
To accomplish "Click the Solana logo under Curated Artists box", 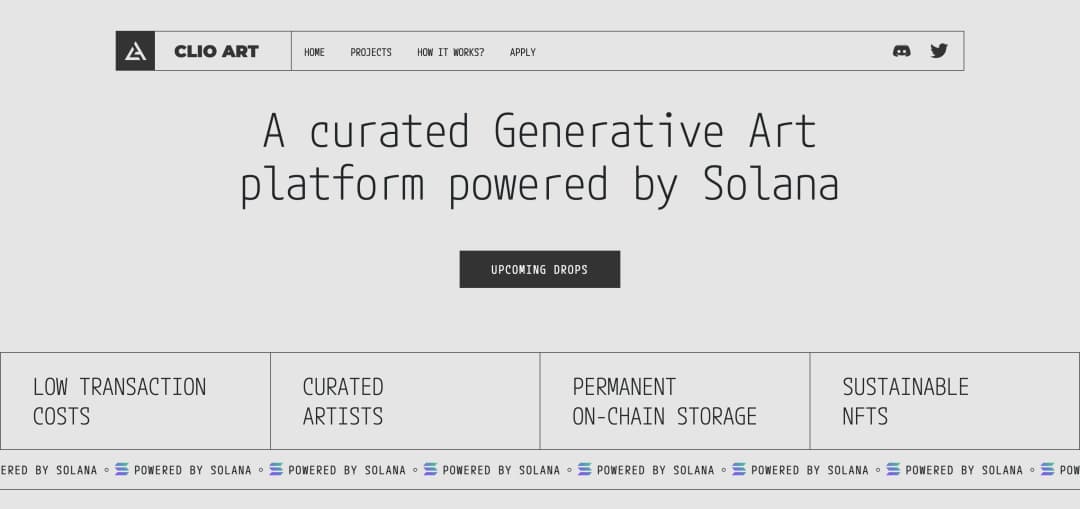I will [430, 469].
